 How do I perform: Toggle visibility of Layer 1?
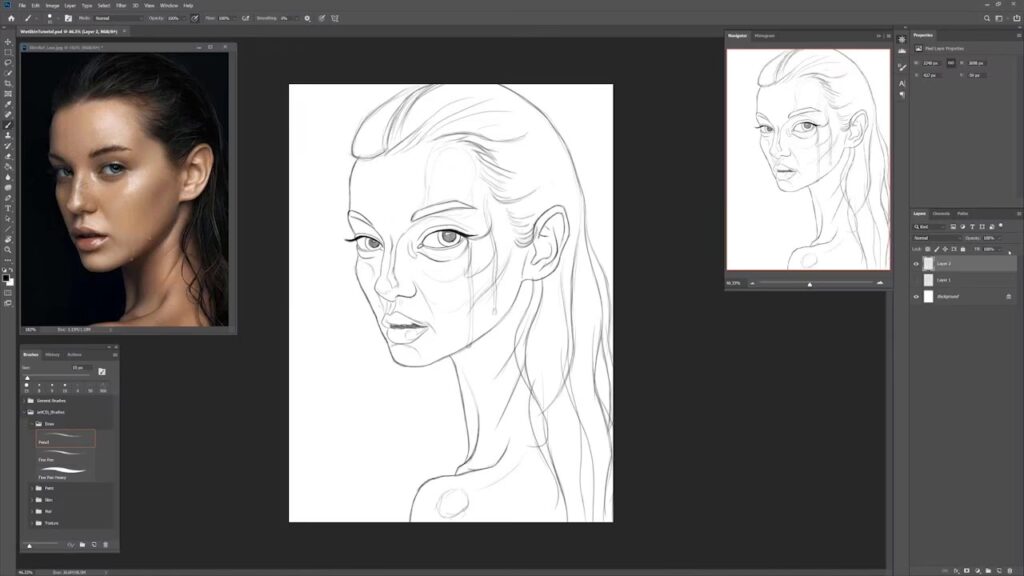pyautogui.click(x=916, y=280)
